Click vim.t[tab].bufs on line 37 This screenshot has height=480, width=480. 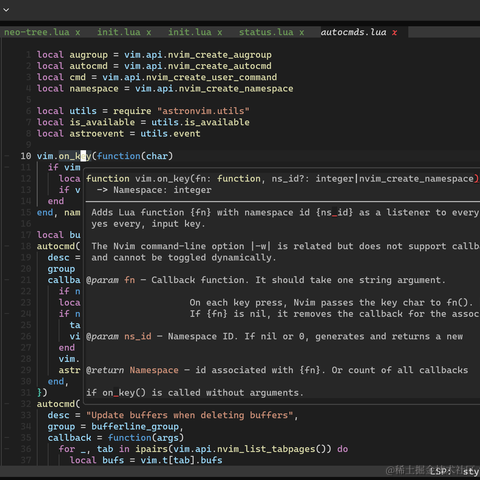(181, 460)
